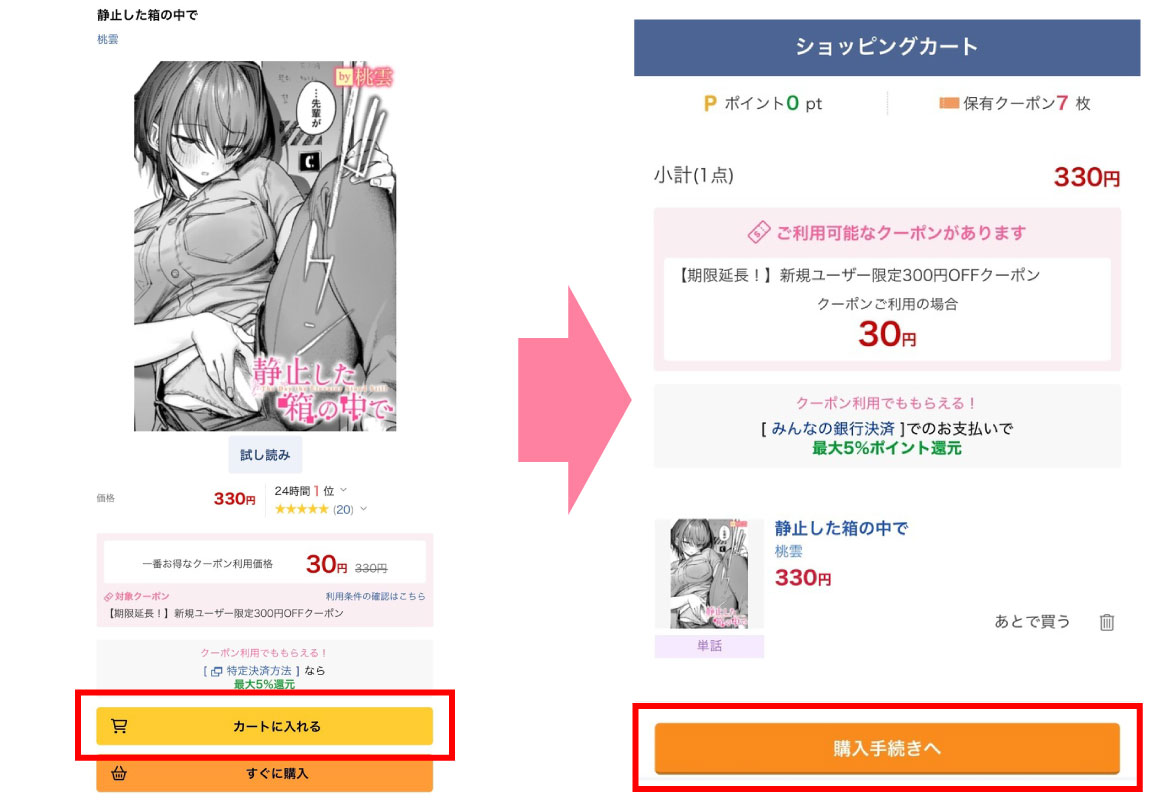Proceed with the 購入手続きへ button
The height and width of the screenshot is (800, 1150).
[x=887, y=748]
